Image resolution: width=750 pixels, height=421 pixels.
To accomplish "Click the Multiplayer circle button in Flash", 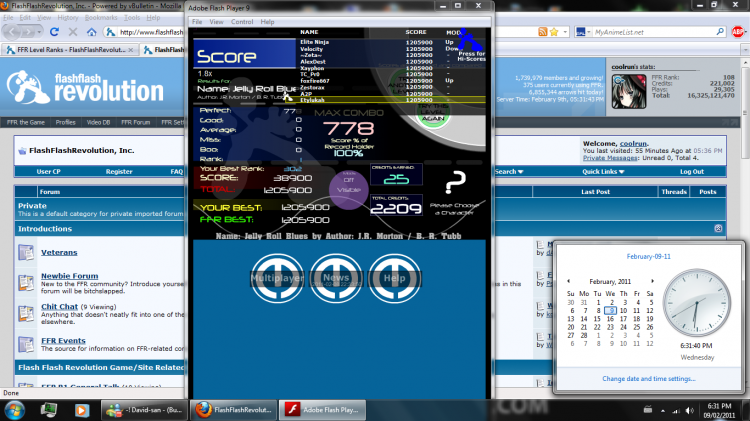I will [x=277, y=278].
